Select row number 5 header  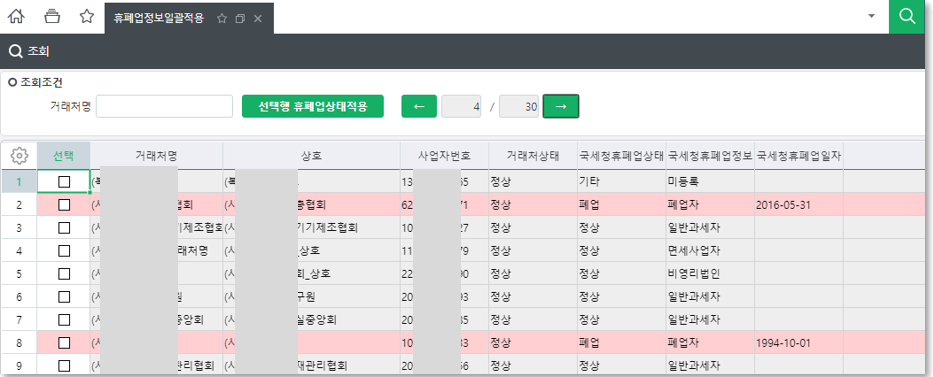[19, 274]
